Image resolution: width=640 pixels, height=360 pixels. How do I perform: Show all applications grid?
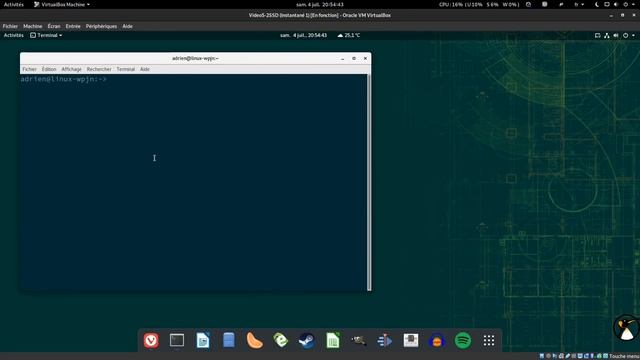[489, 340]
